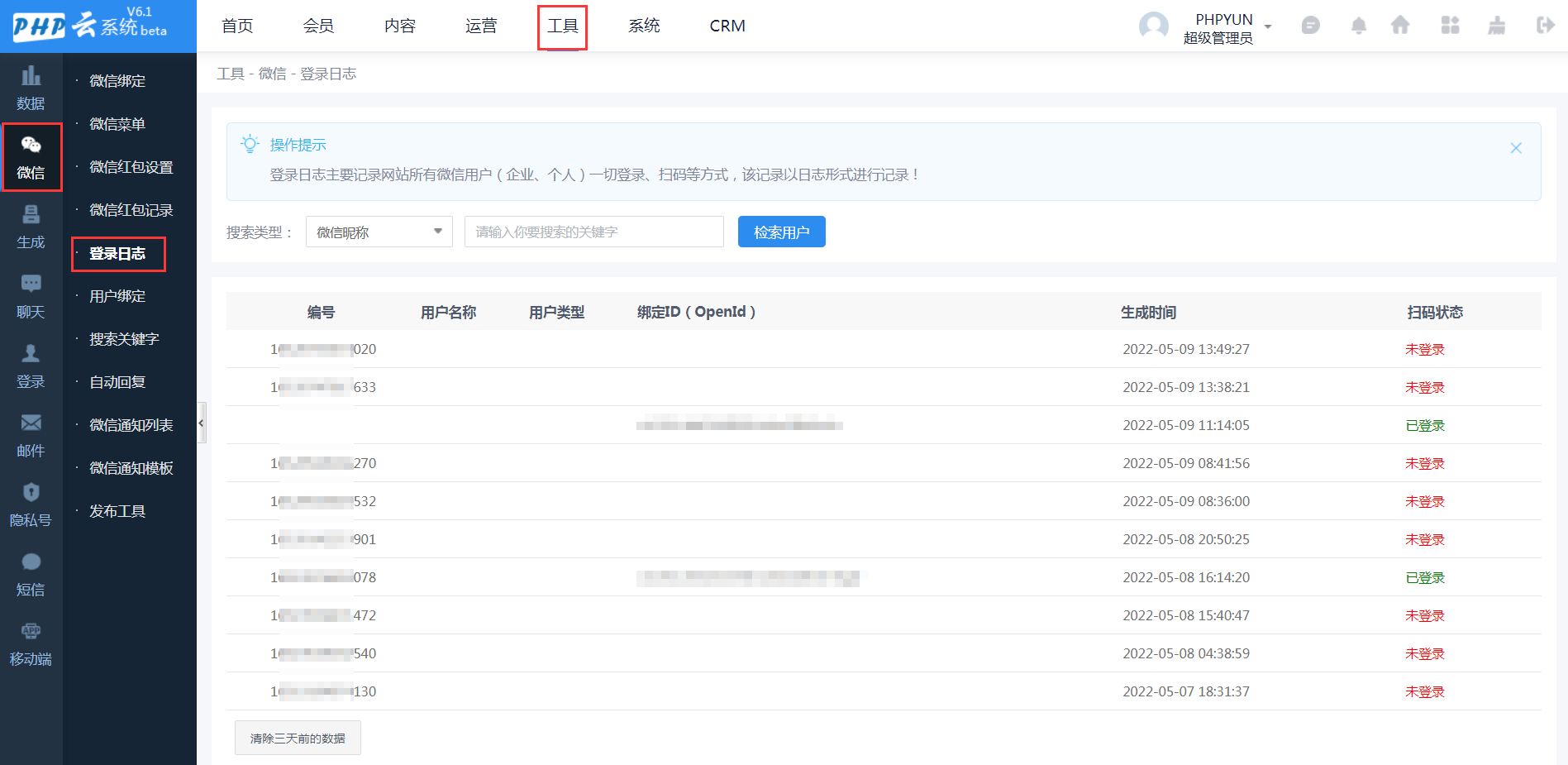
Task: Open 搜索关键字 in the submenu
Action: point(124,339)
